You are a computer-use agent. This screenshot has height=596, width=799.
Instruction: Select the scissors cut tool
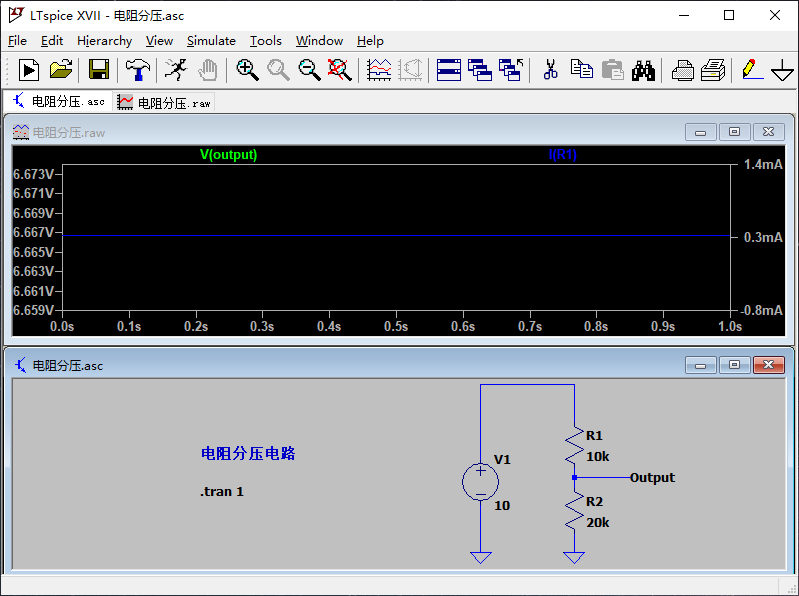[550, 69]
